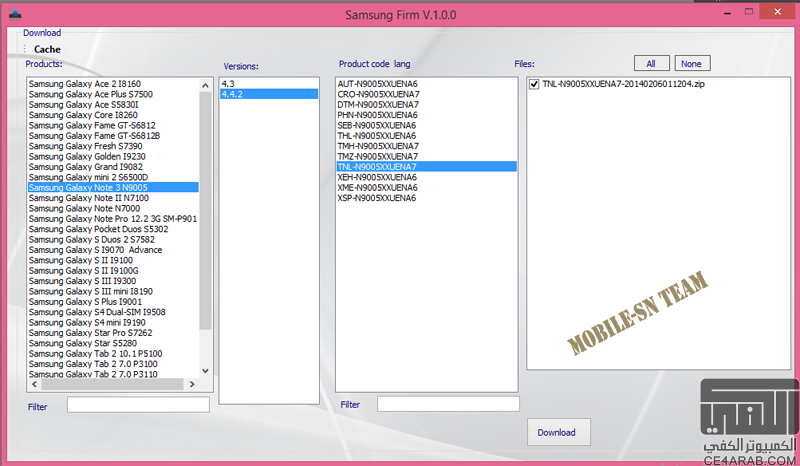This screenshot has width=800, height=466.
Task: Click the None files button
Action: click(x=691, y=64)
